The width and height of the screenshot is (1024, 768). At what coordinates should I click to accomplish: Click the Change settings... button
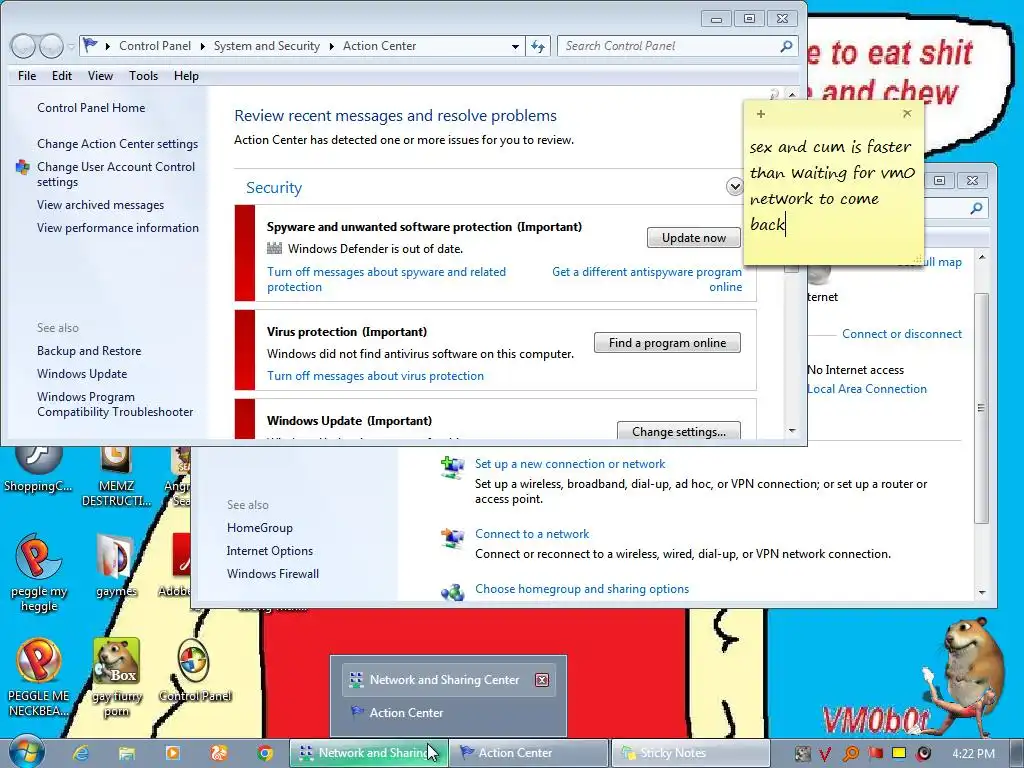coord(679,431)
